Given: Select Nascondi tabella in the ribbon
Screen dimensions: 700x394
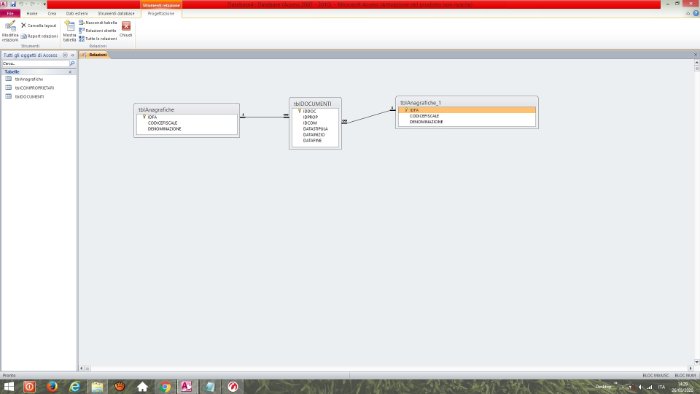Looking at the screenshot, I should (98, 22).
